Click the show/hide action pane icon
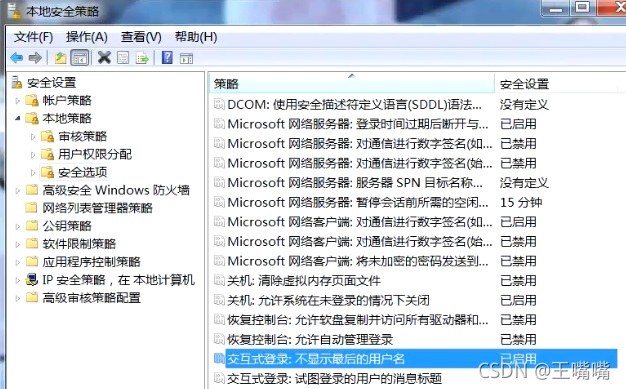 coord(186,59)
